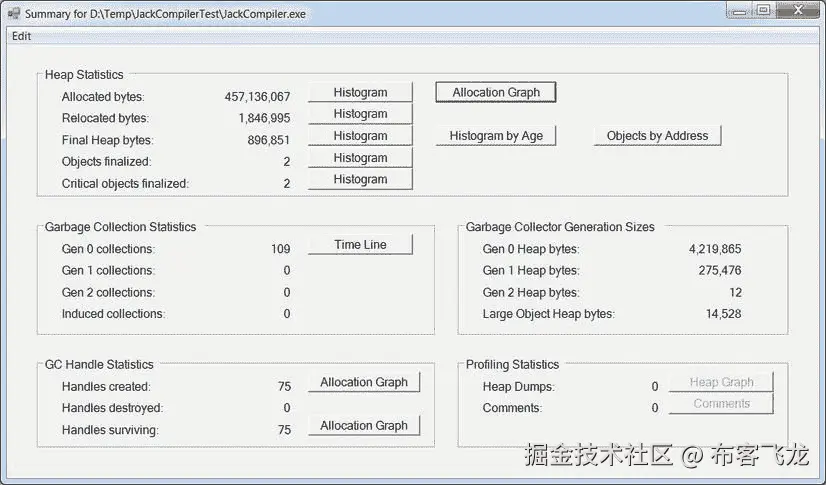Click the disabled Heap Graph button

(x=721, y=382)
